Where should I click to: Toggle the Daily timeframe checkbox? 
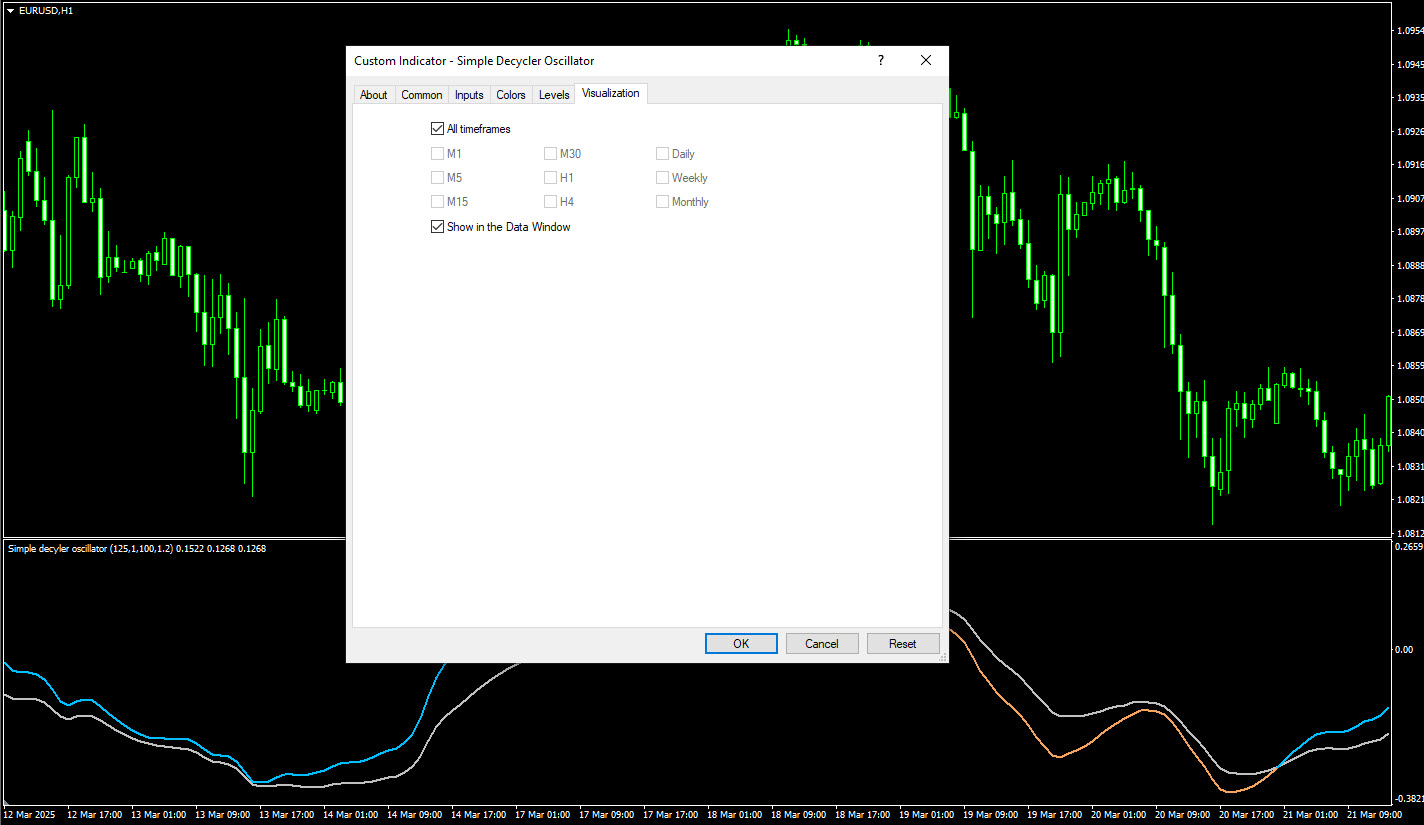click(x=662, y=154)
